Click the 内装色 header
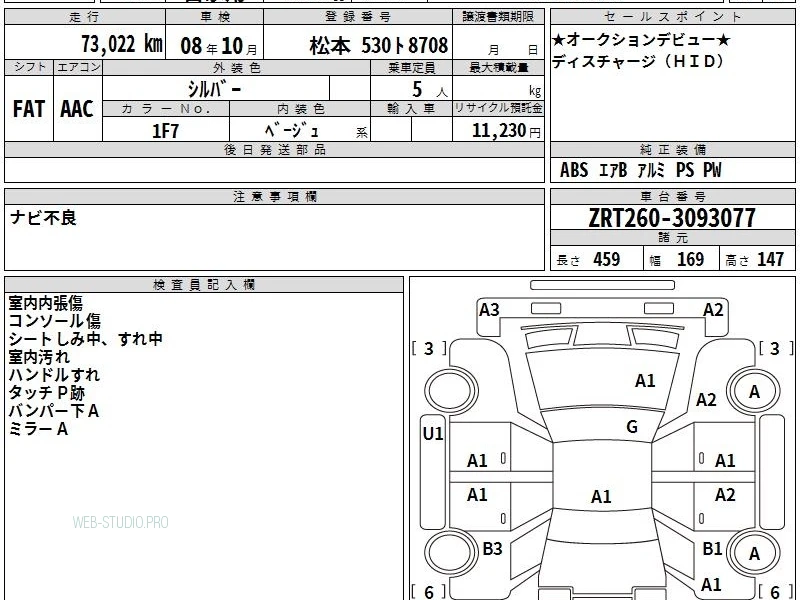Viewport: 800px width, 600px height. [x=300, y=109]
